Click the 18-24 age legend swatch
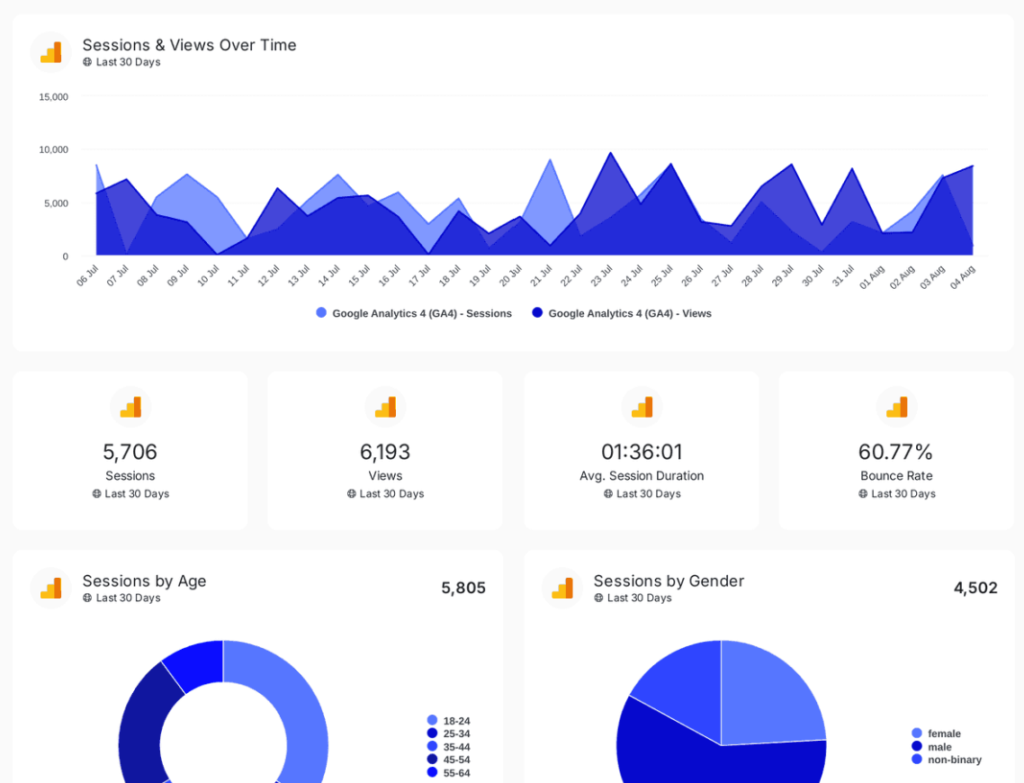1024x783 pixels. pyautogui.click(x=432, y=720)
